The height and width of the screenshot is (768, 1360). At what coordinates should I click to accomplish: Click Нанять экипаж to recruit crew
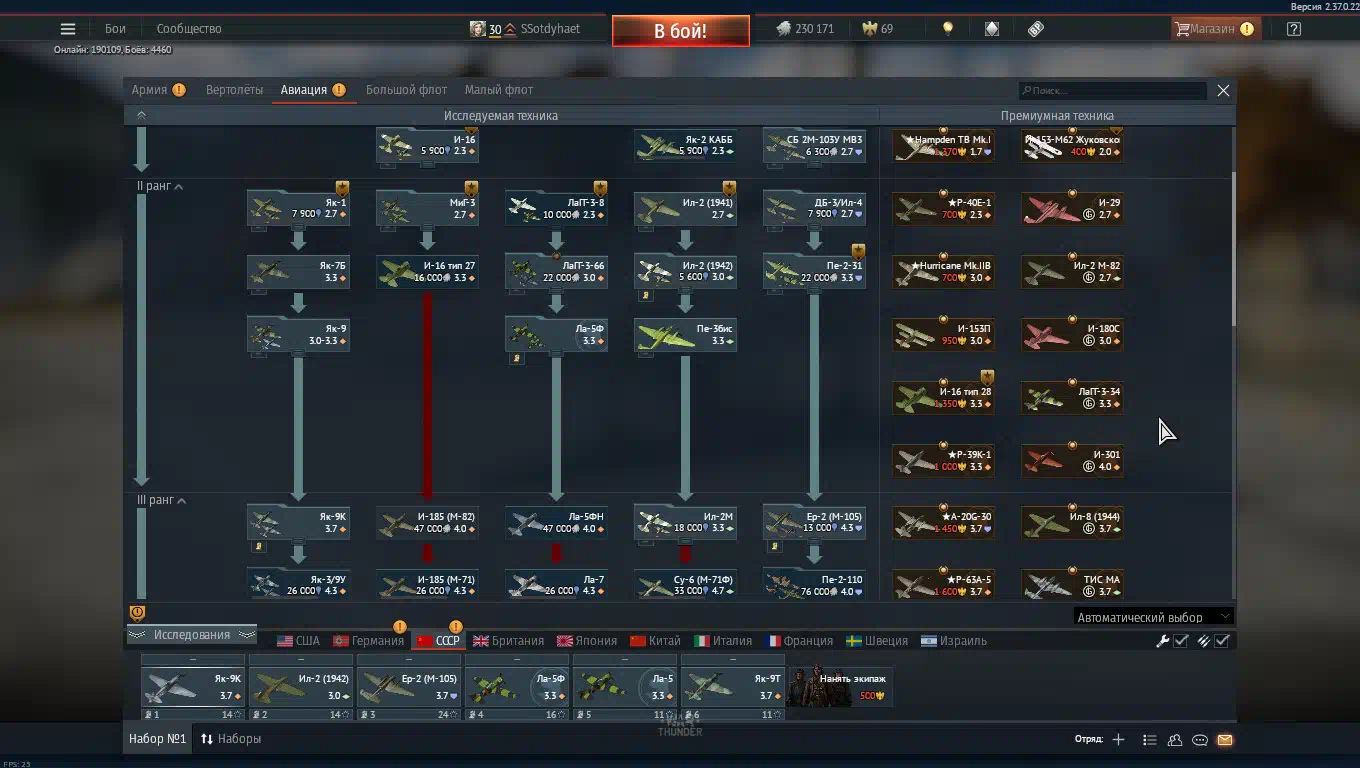(x=841, y=687)
